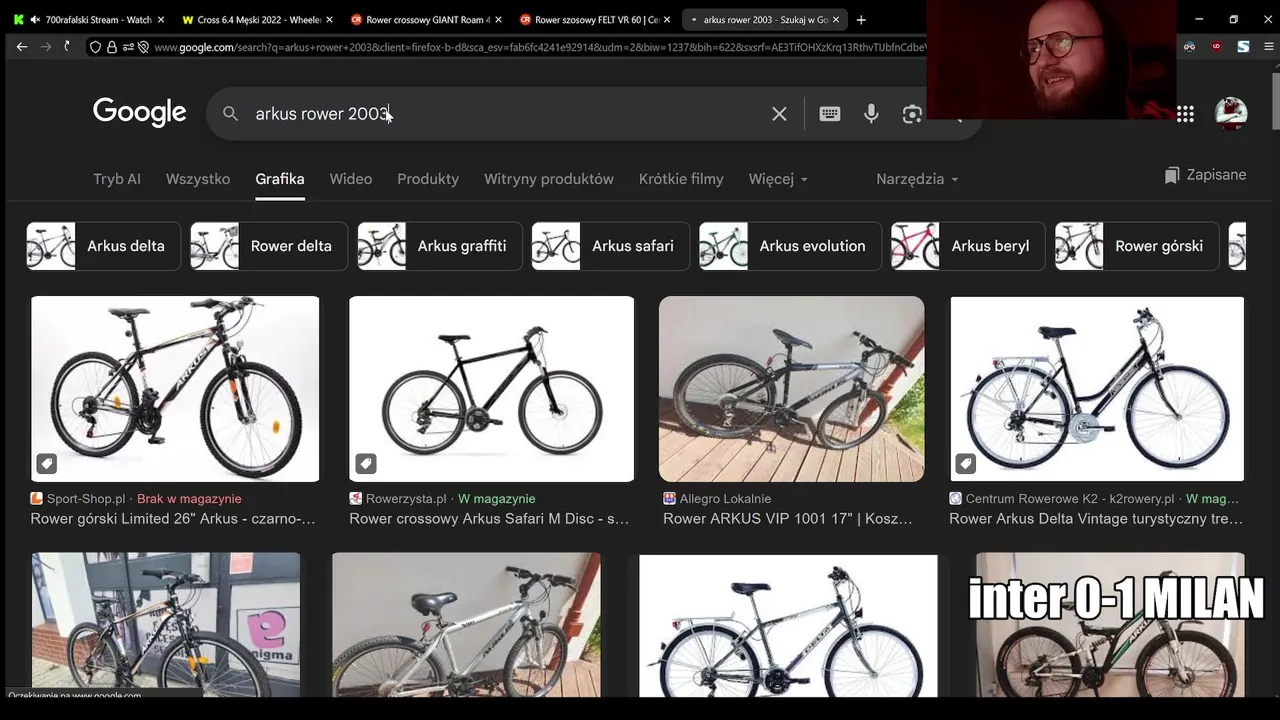Expand the Więcej dropdown menu
The height and width of the screenshot is (720, 1280).
point(778,179)
